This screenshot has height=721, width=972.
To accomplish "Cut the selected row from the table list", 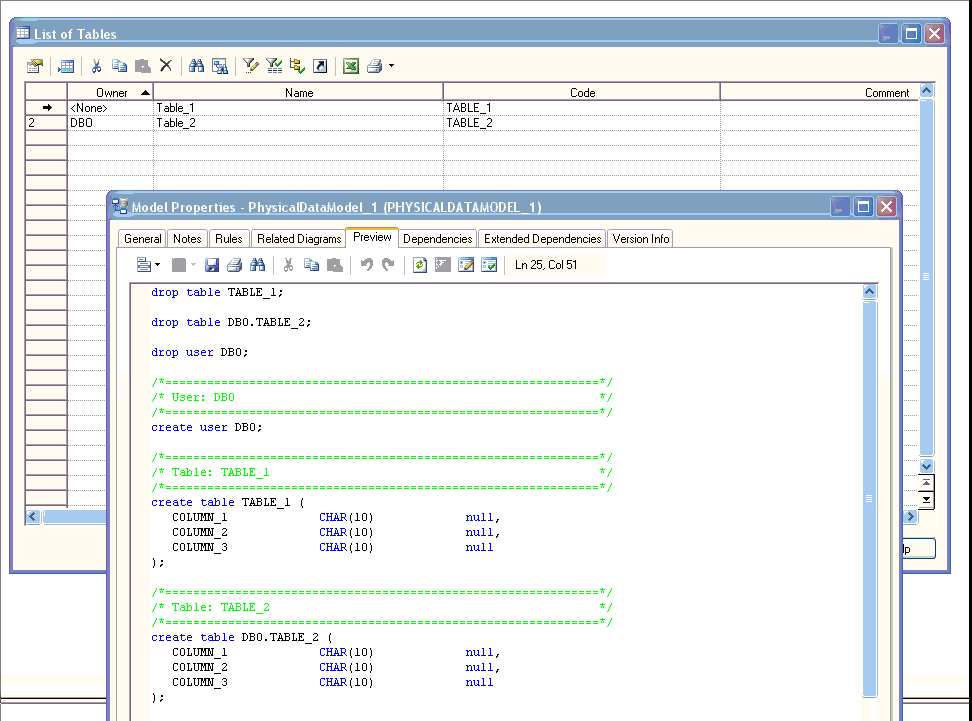I will click(95, 66).
